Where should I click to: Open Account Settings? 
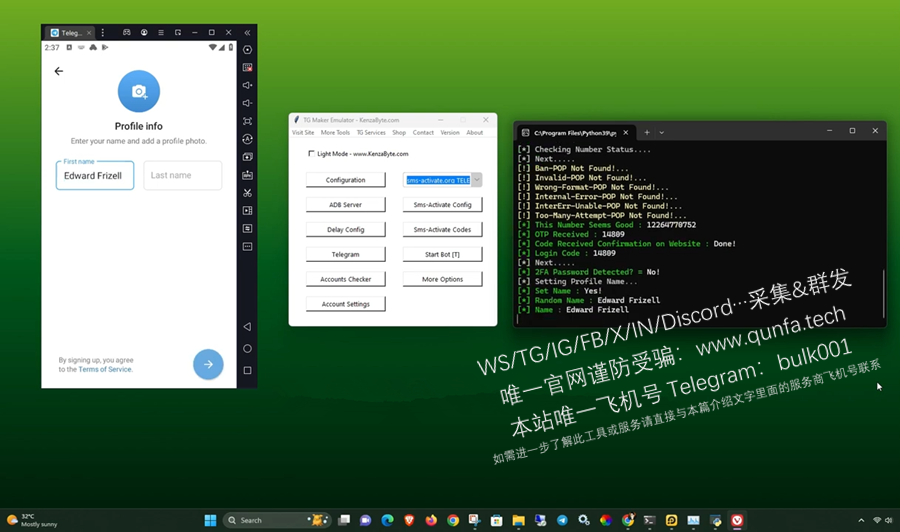coord(346,304)
